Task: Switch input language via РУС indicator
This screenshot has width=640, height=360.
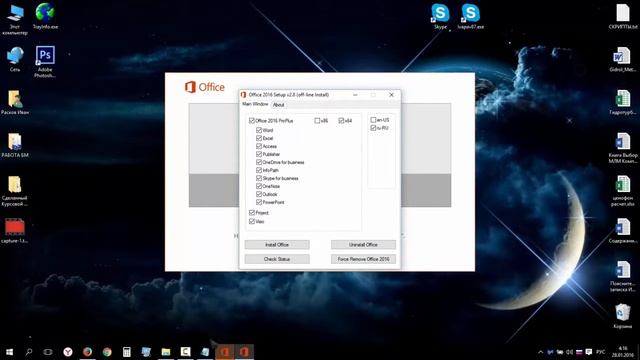Action: pyautogui.click(x=601, y=352)
